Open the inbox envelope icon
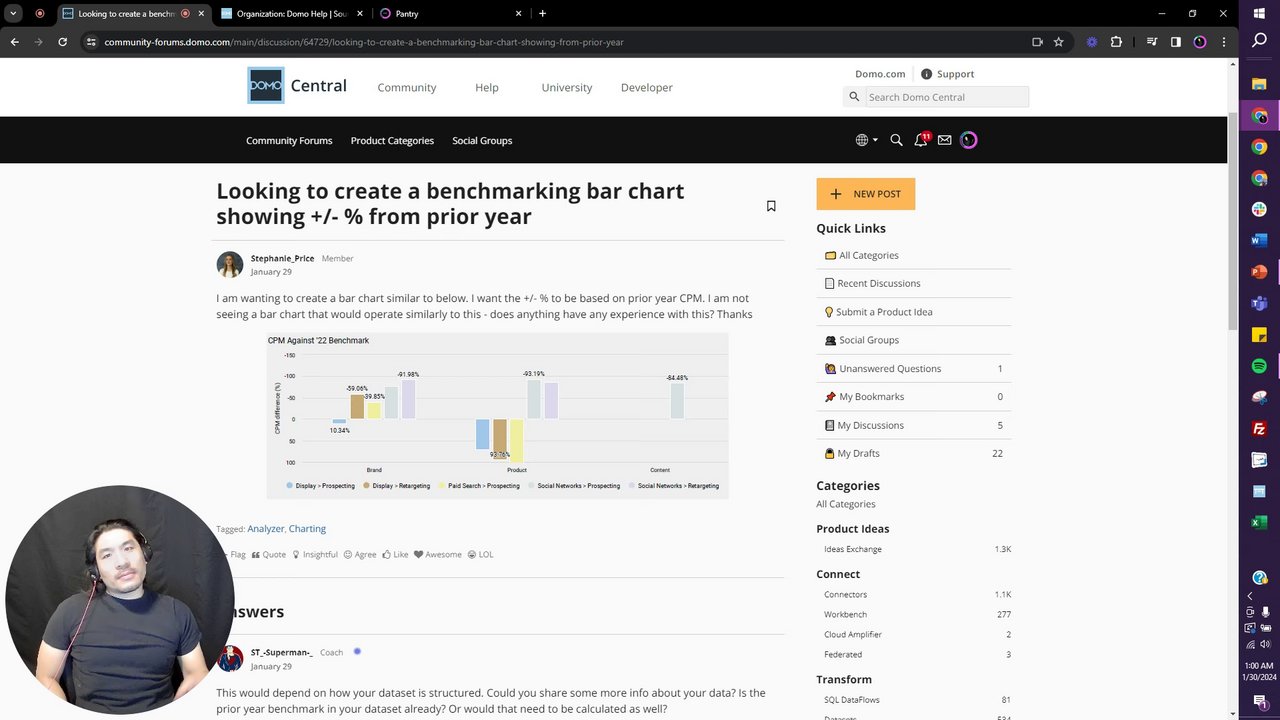The width and height of the screenshot is (1280, 720). [x=944, y=140]
